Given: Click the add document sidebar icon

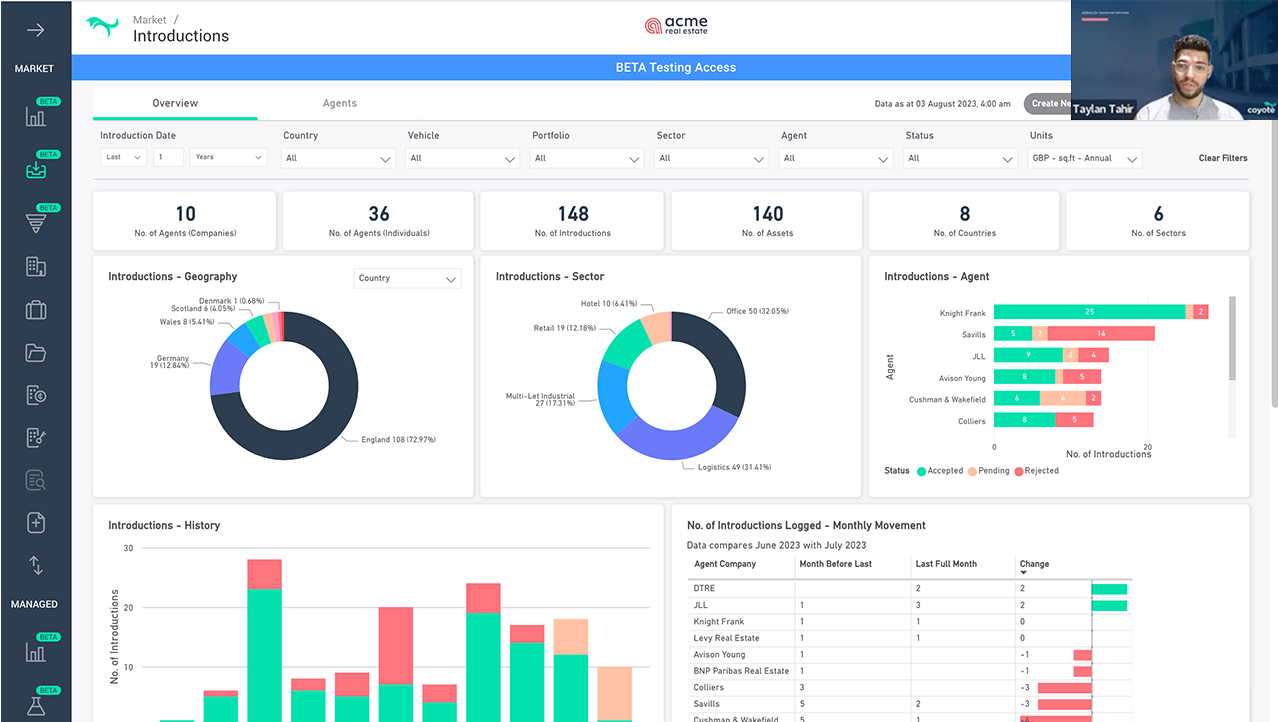Looking at the screenshot, I should click(x=36, y=522).
